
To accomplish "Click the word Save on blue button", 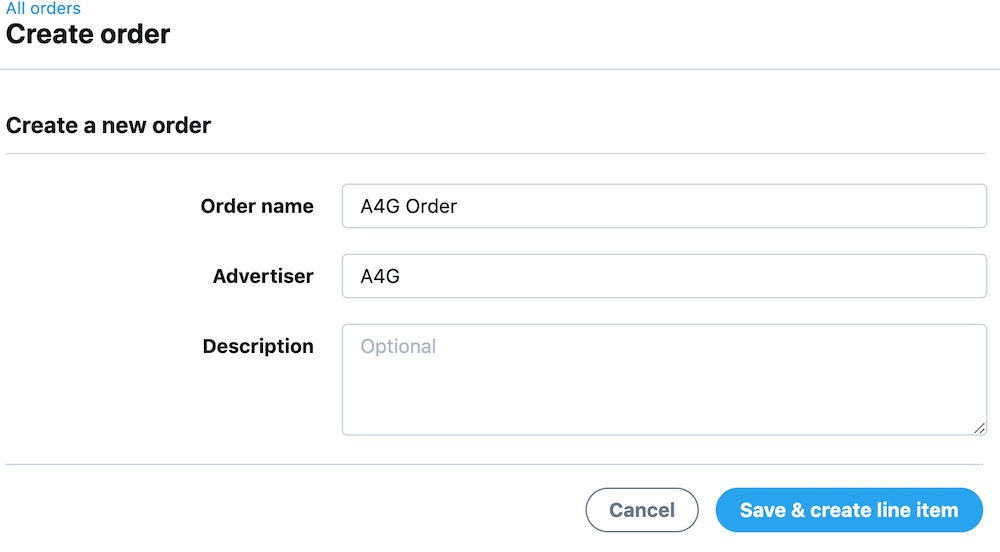I will [762, 510].
